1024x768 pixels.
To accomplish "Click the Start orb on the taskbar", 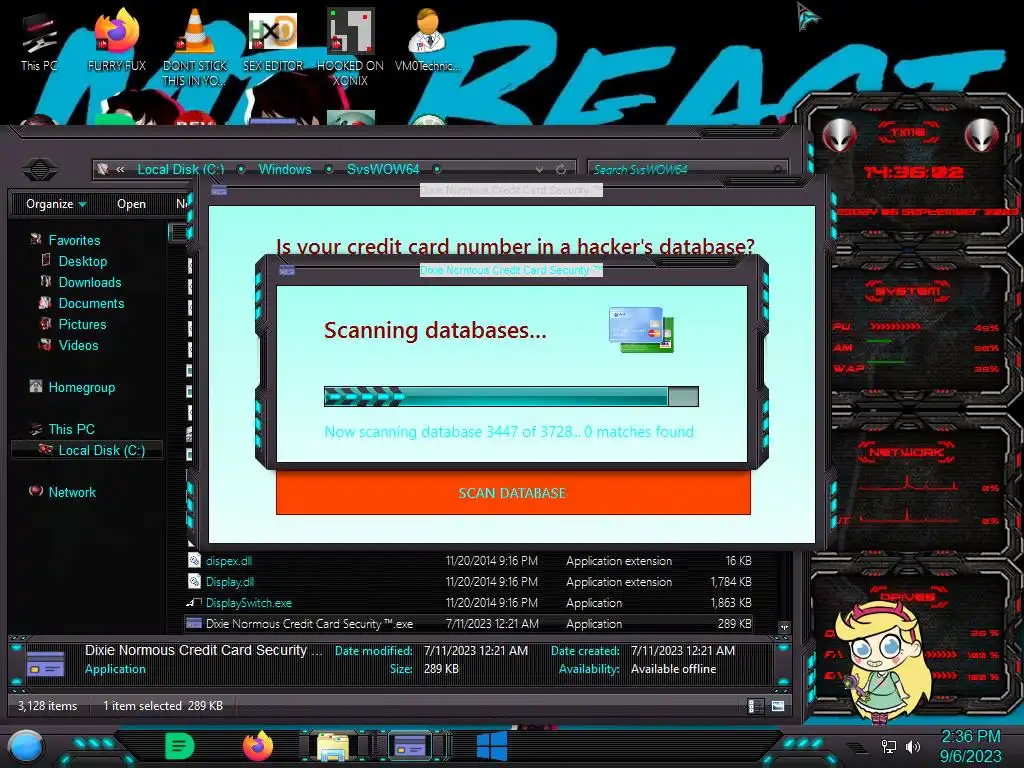I will coord(25,746).
